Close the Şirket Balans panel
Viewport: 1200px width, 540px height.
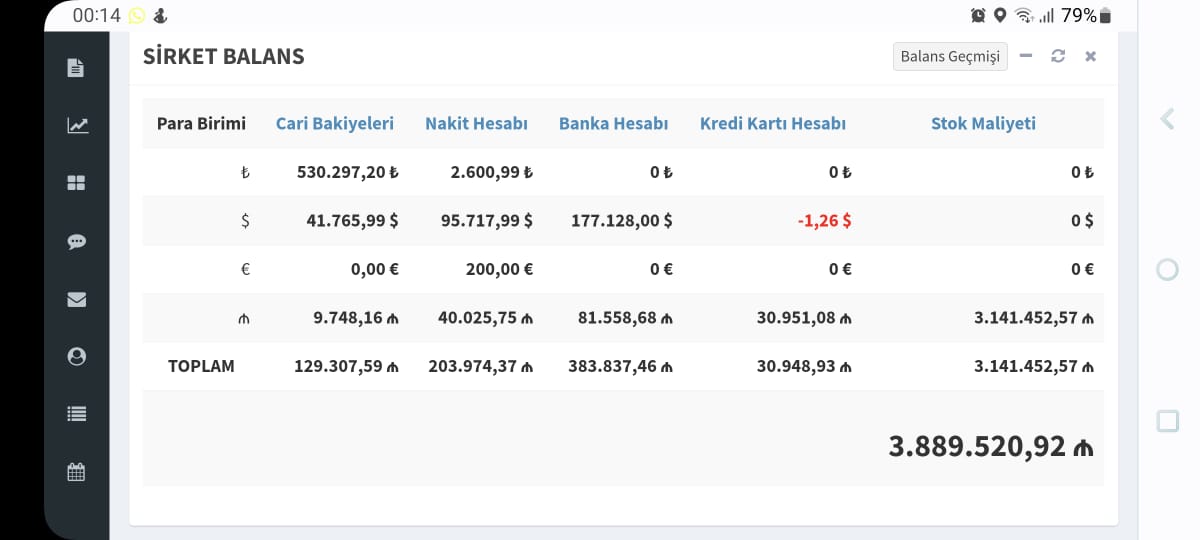1090,56
